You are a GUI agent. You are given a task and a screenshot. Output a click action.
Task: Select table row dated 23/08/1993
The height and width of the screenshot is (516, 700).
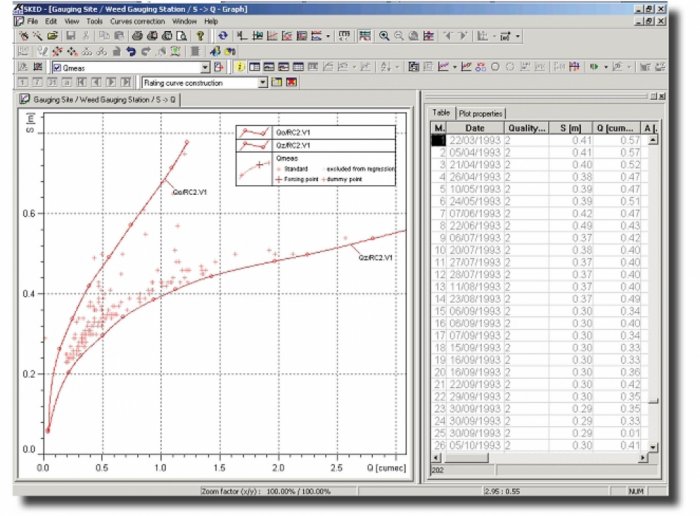click(x=540, y=299)
